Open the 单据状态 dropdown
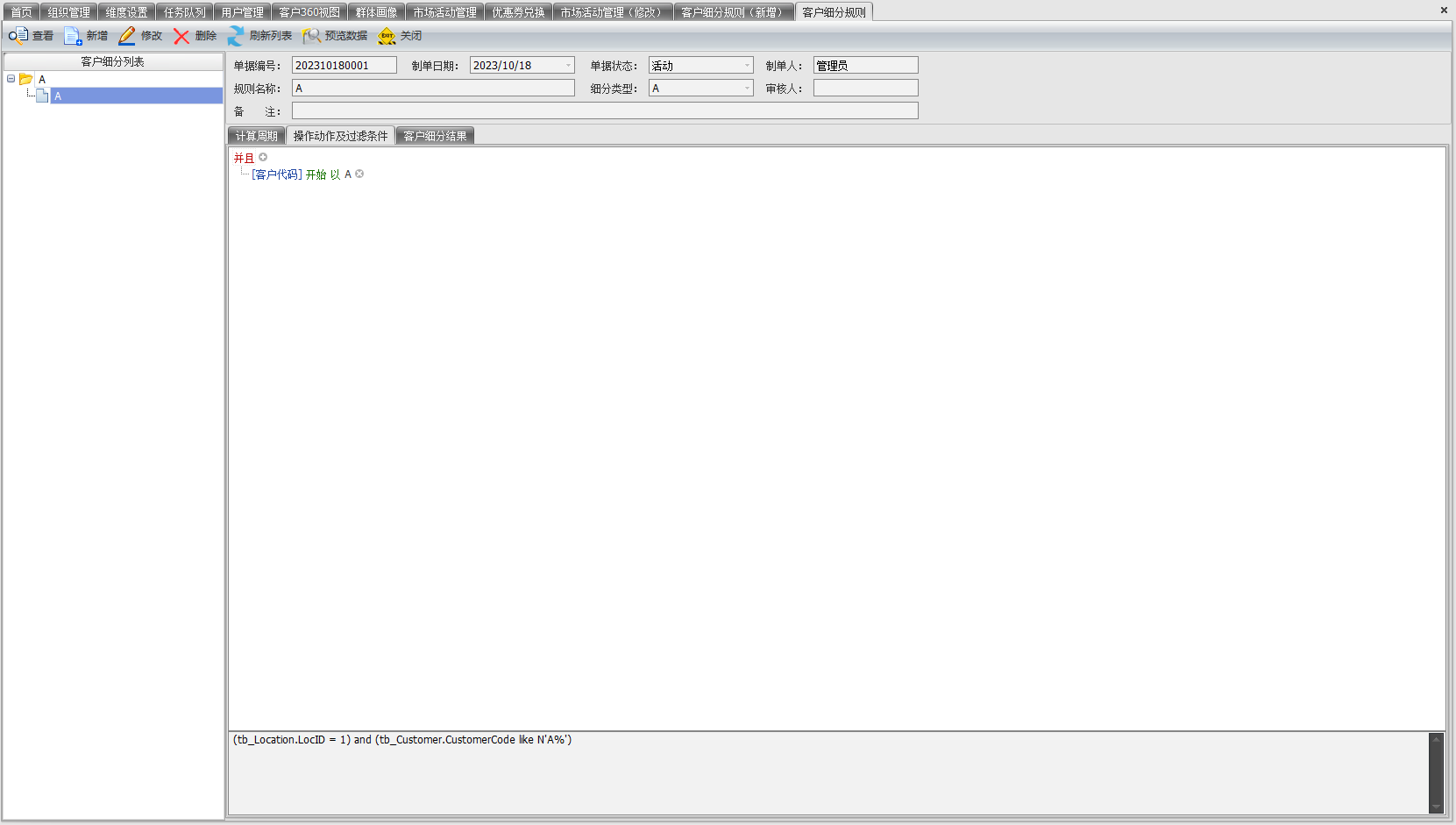Viewport: 1456px width, 825px height. 747,66
